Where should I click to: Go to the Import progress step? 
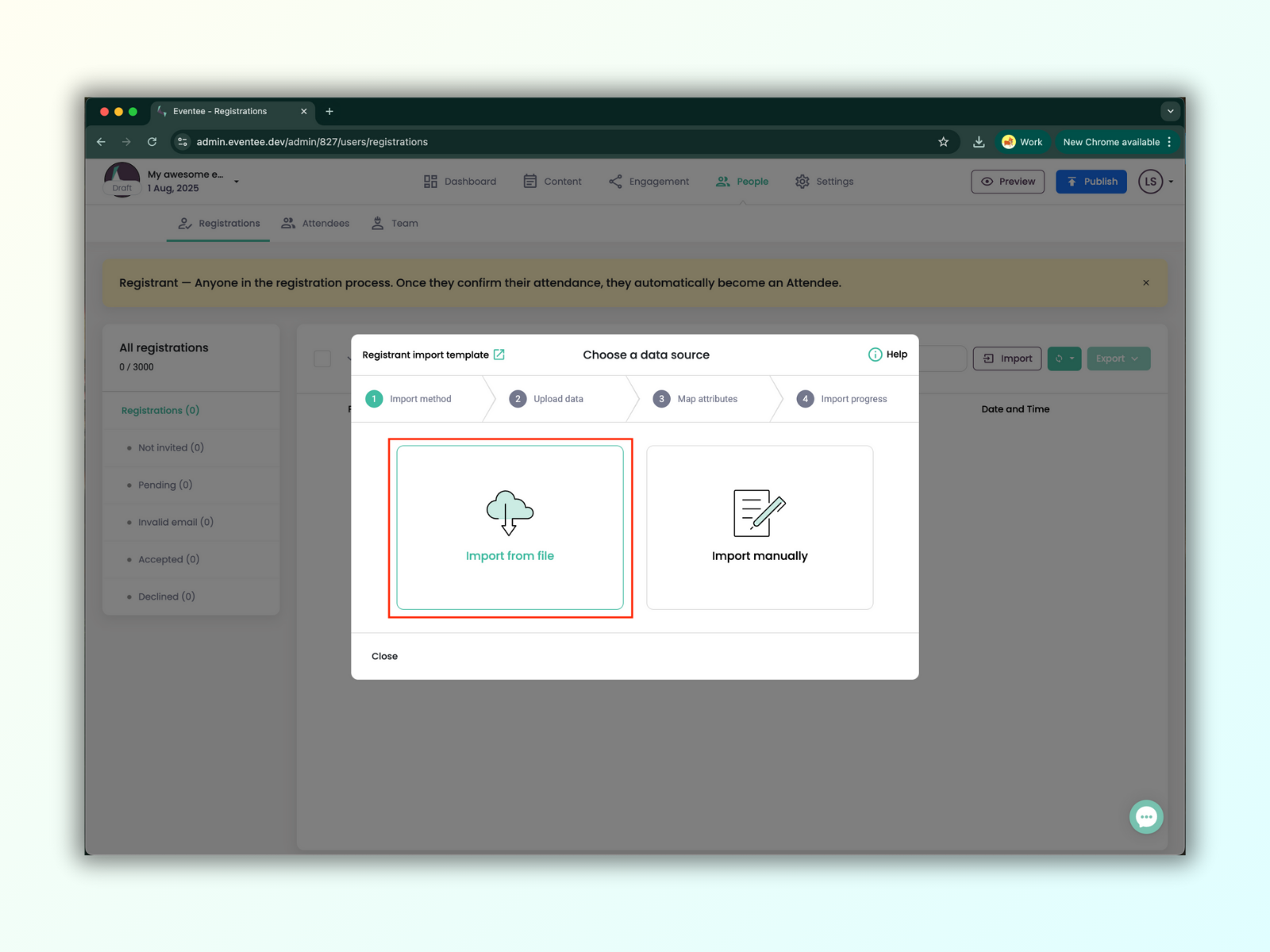[842, 399]
